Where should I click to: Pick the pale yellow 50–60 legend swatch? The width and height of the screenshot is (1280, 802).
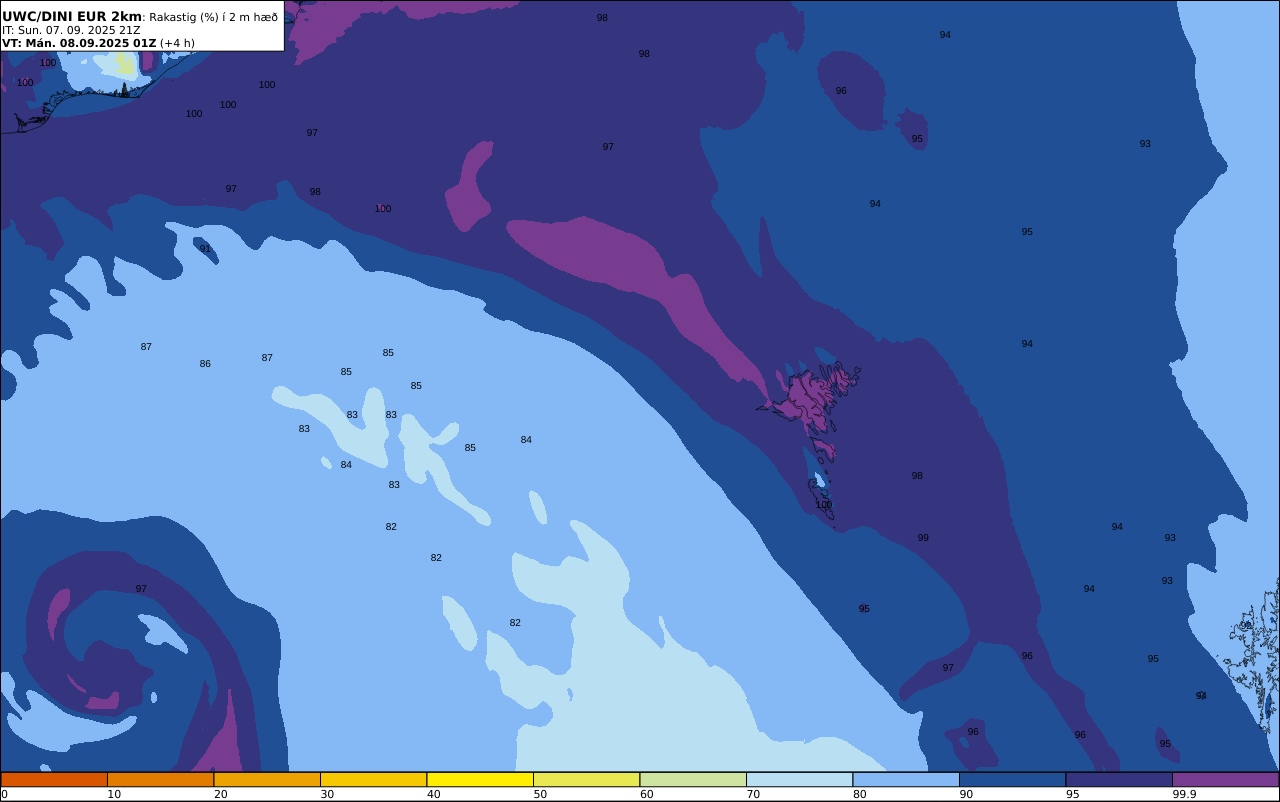[x=586, y=779]
